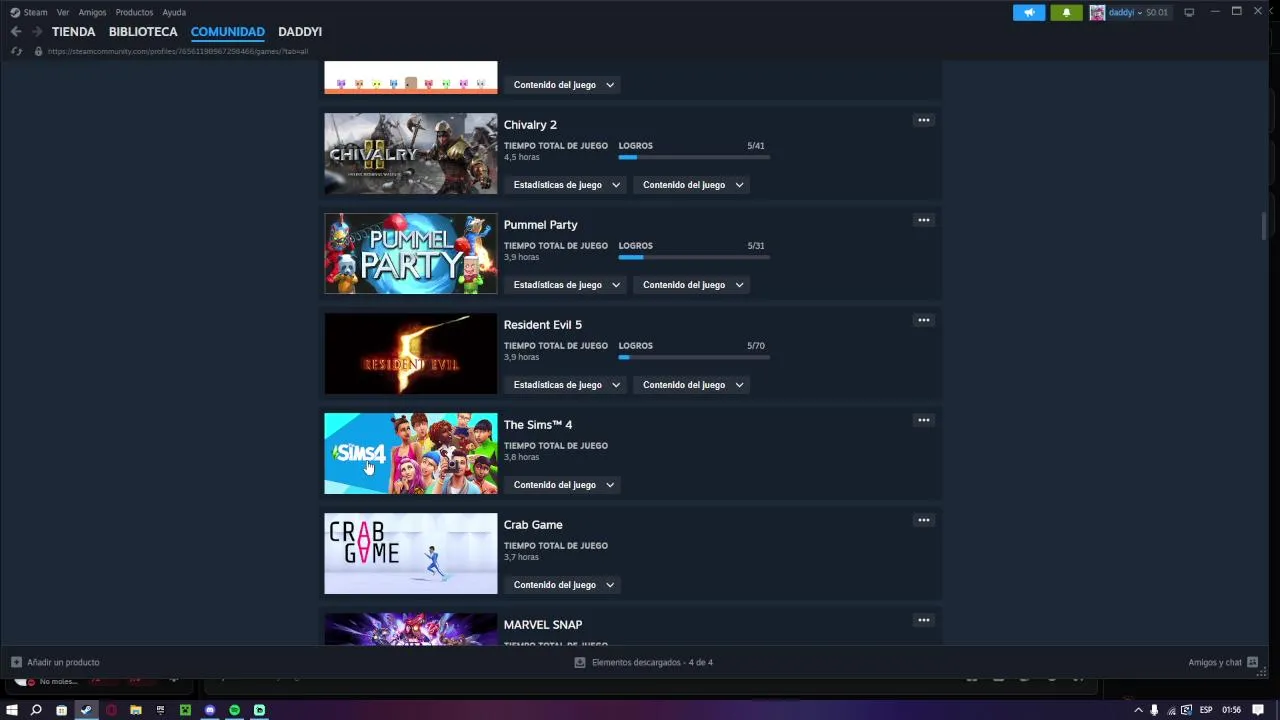Go forward with the navigation arrow
Screen dimensions: 1280x720
tap(37, 32)
